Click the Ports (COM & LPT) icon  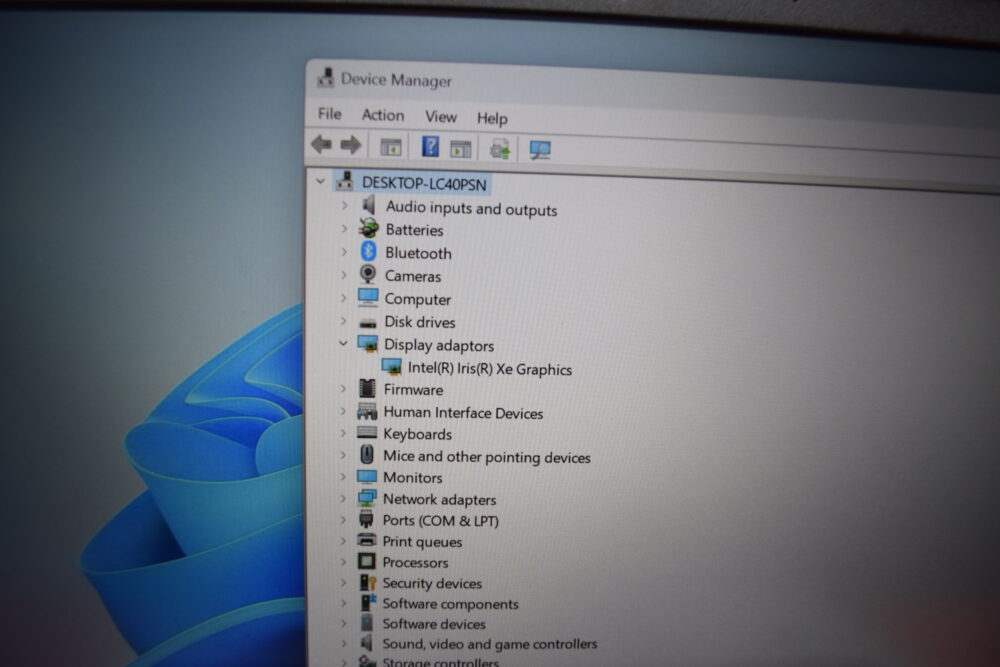point(367,519)
